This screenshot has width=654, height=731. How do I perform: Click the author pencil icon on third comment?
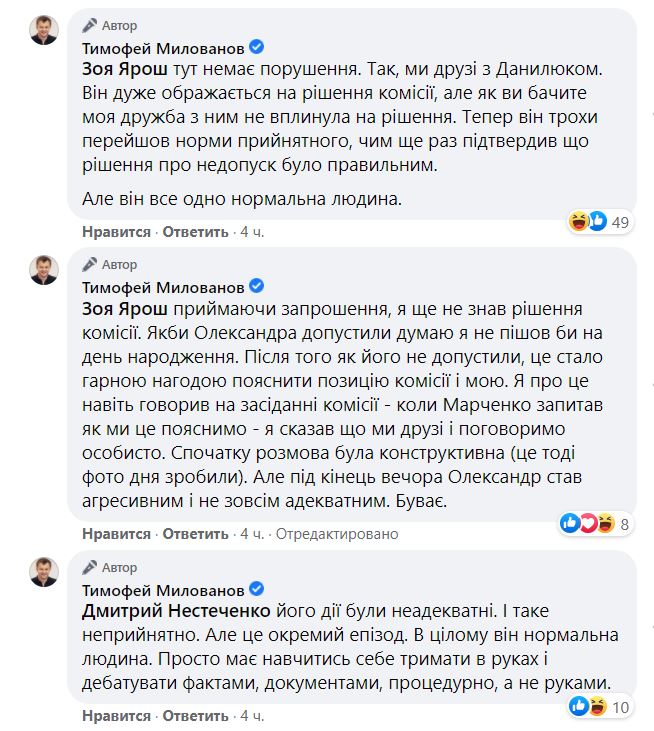[x=91, y=567]
